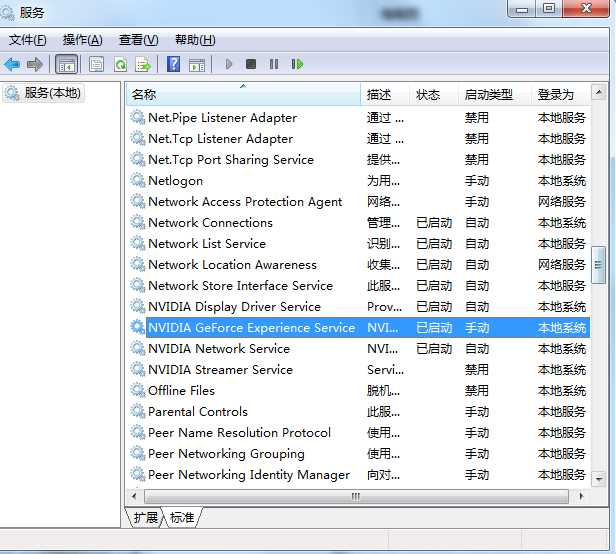Click the vertical scrollbar down arrow
This screenshot has height=554, width=616.
point(598,479)
